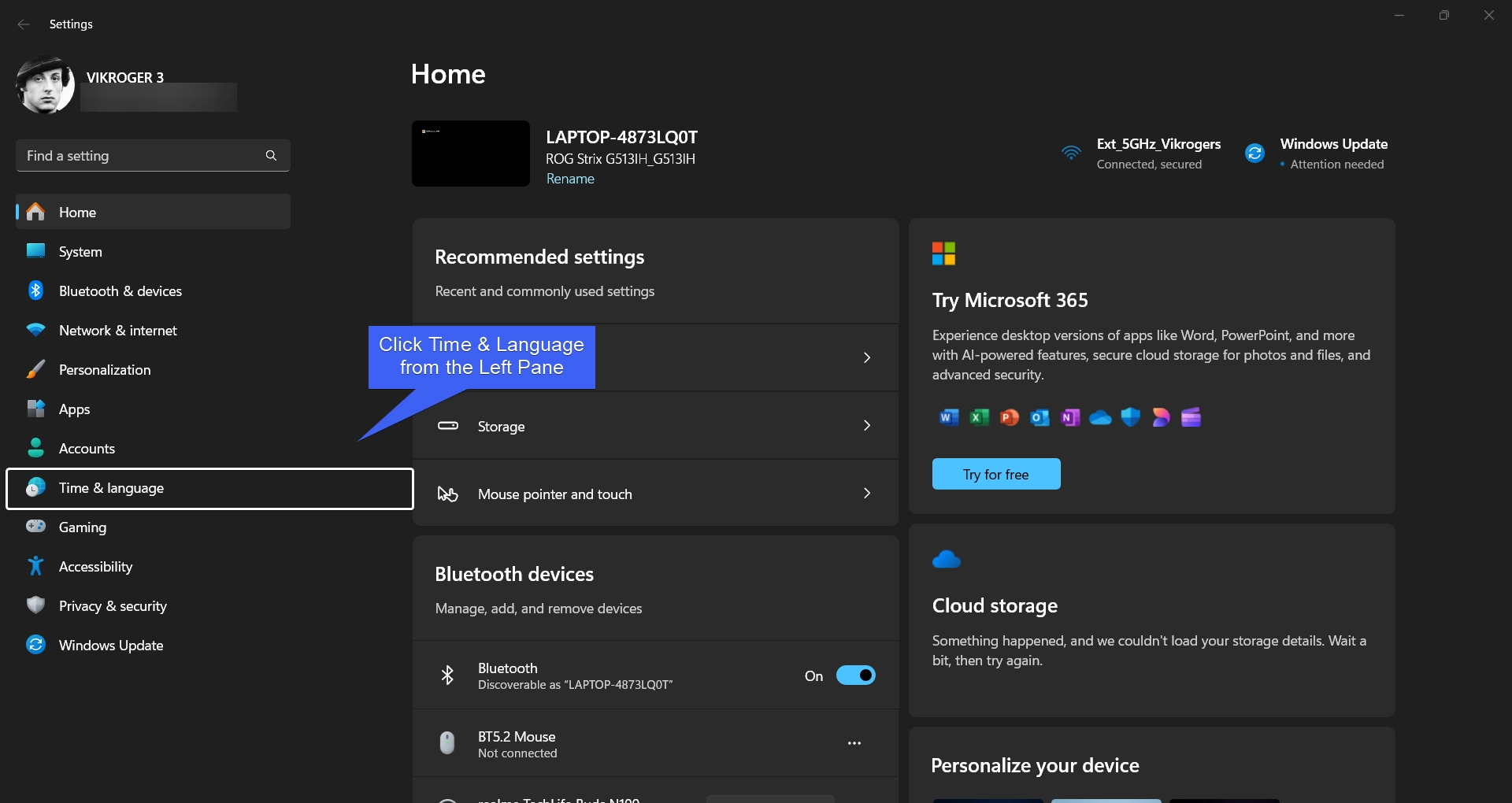Image resolution: width=1512 pixels, height=803 pixels.
Task: Click the back arrow next to Settings
Action: click(x=24, y=24)
